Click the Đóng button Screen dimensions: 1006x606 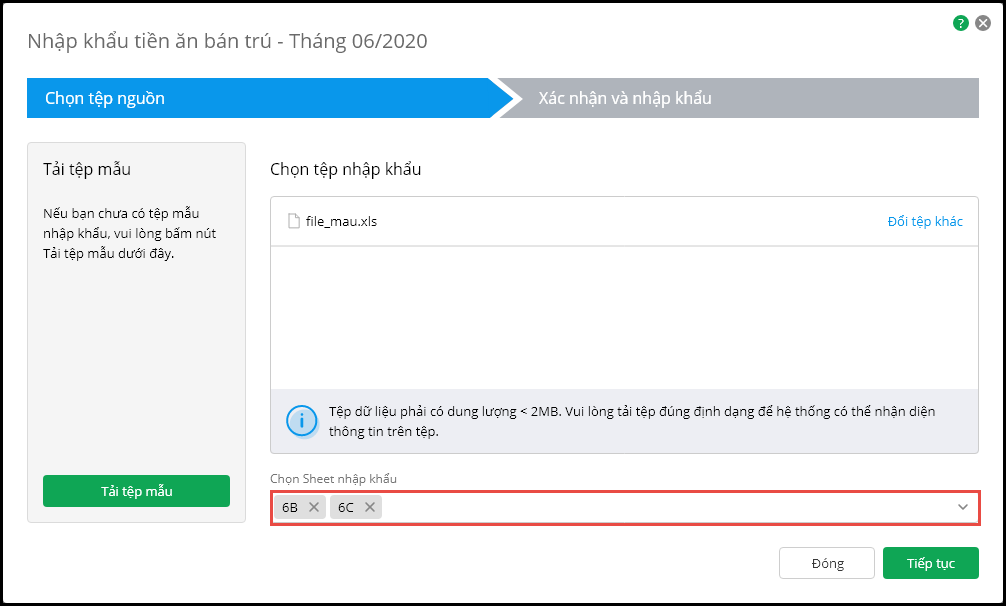[827, 563]
